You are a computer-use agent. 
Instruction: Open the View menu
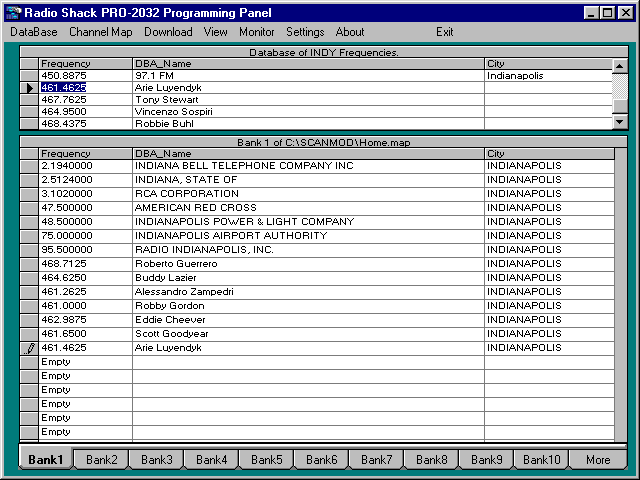pyautogui.click(x=216, y=32)
